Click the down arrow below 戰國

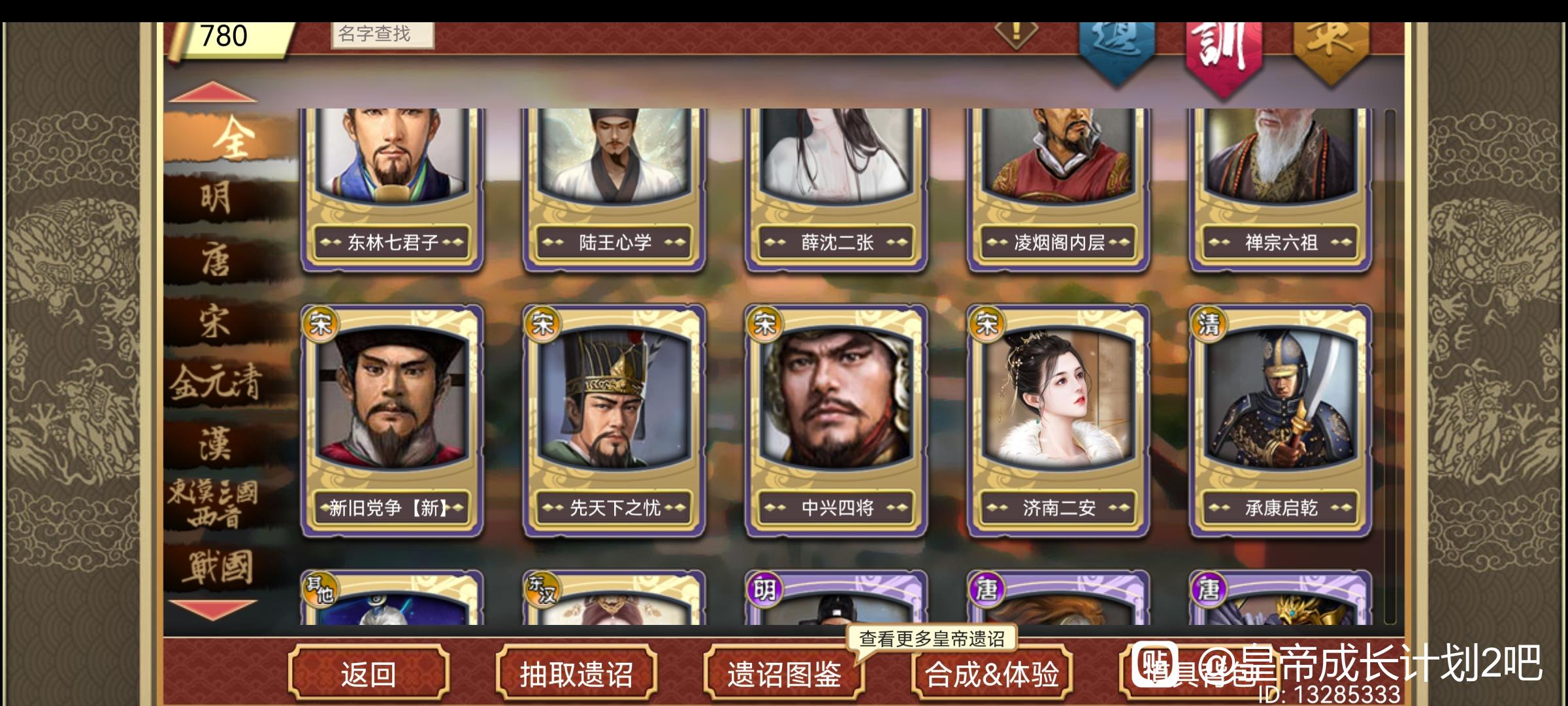pyautogui.click(x=213, y=609)
